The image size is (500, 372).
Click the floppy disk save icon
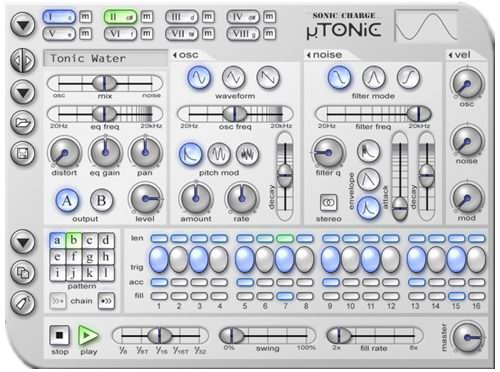pyautogui.click(x=23, y=153)
